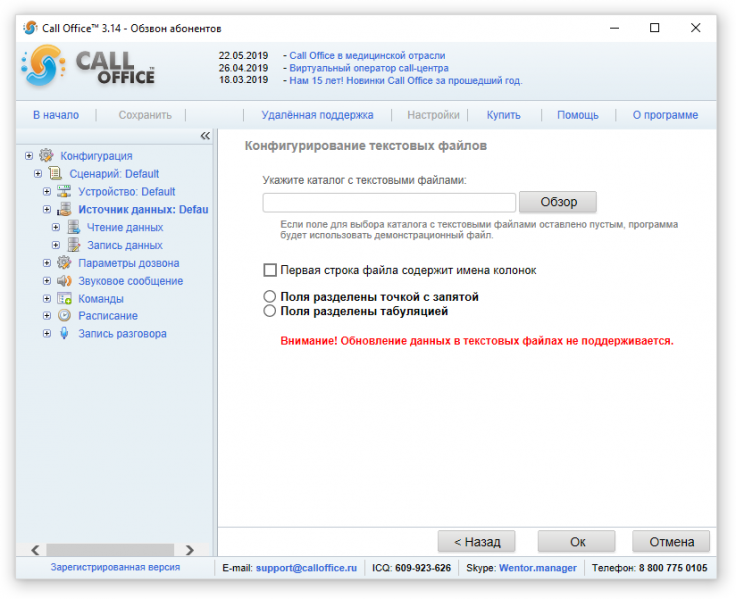Screen dimensions: 736x599
Task: Click the Отмена button
Action: click(671, 542)
